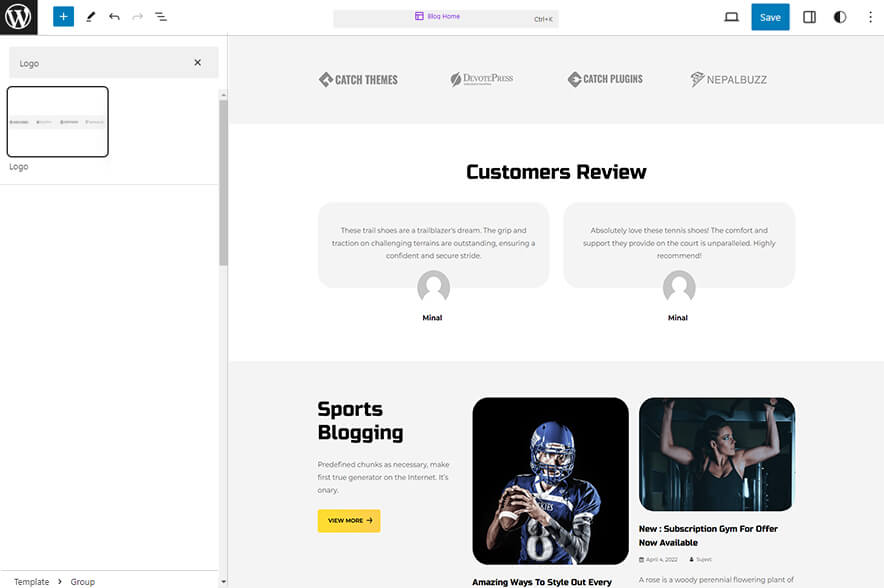Insert the Logo pattern thumbnail
The width and height of the screenshot is (884, 588).
coord(58,122)
